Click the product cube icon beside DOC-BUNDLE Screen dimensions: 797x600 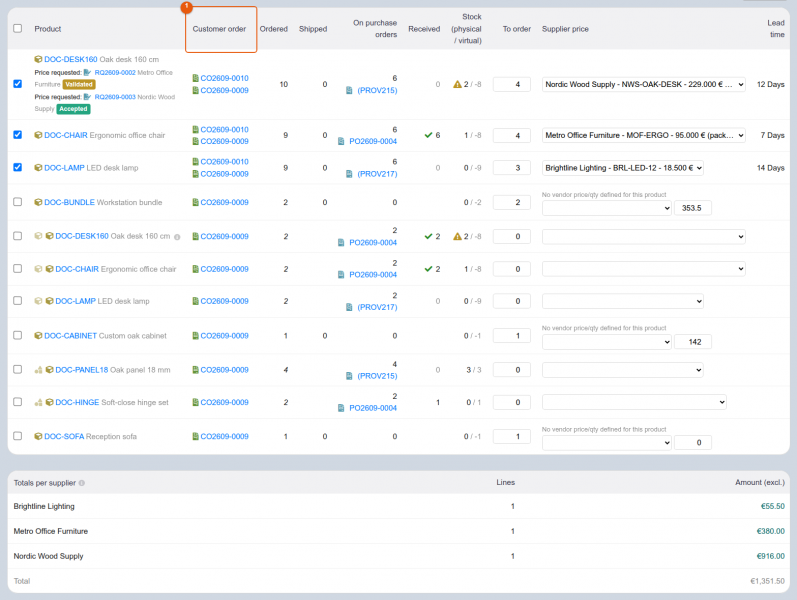38,202
